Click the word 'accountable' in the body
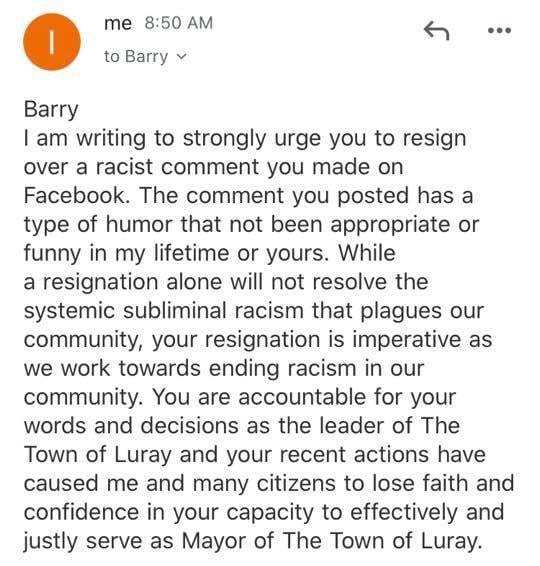The image size is (540, 566). point(301,397)
